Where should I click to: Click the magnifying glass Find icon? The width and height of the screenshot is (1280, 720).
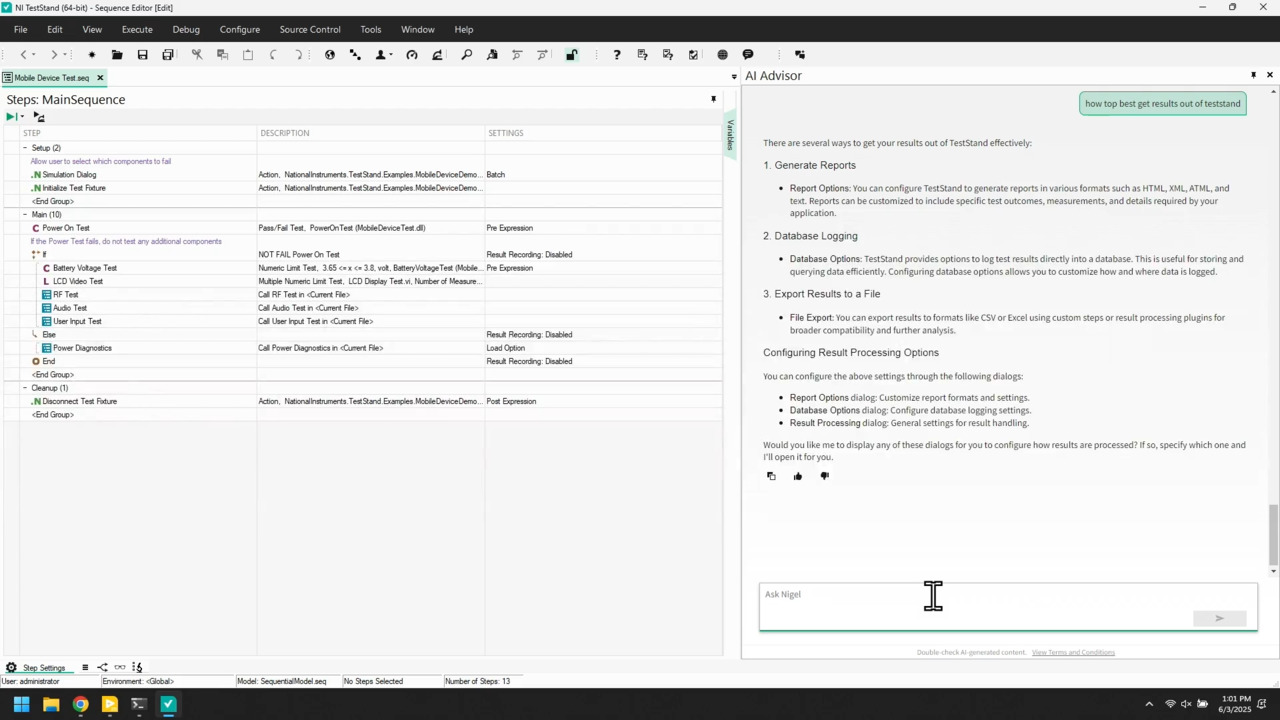click(x=466, y=55)
